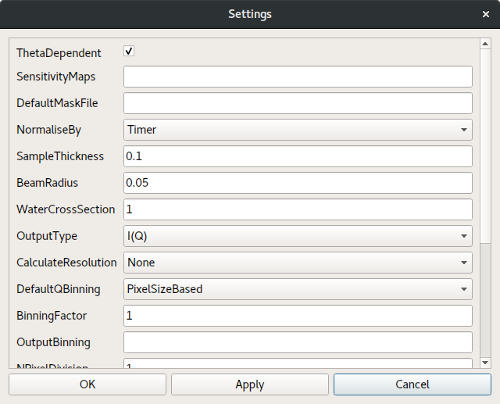The height and width of the screenshot is (404, 500).
Task: Click the OutputBinning label
Action: [53, 342]
